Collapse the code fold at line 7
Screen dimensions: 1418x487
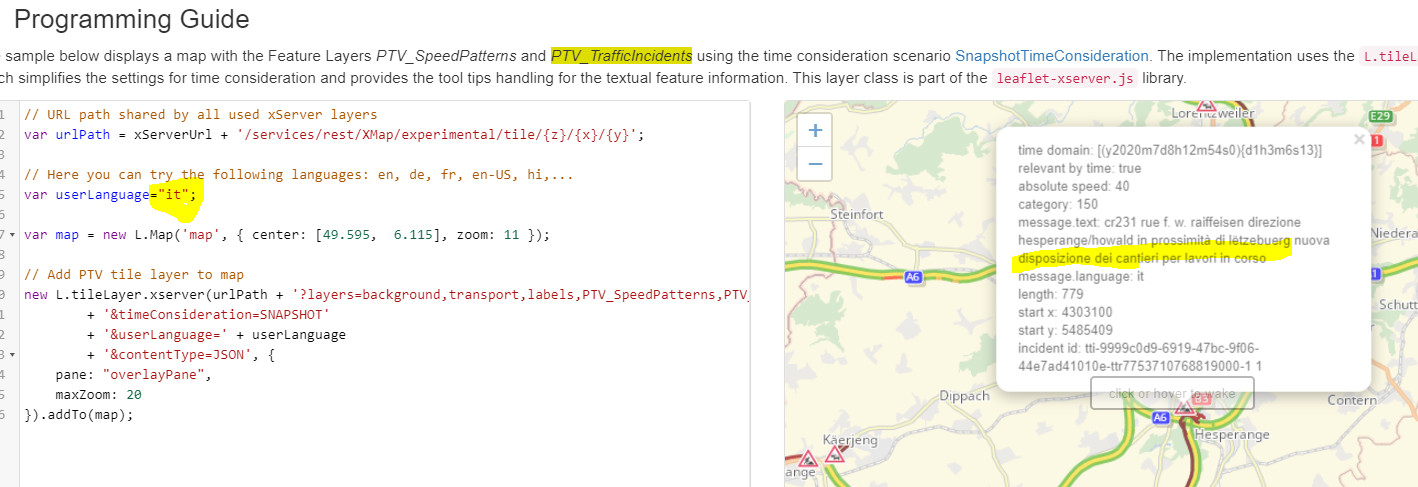point(11,235)
